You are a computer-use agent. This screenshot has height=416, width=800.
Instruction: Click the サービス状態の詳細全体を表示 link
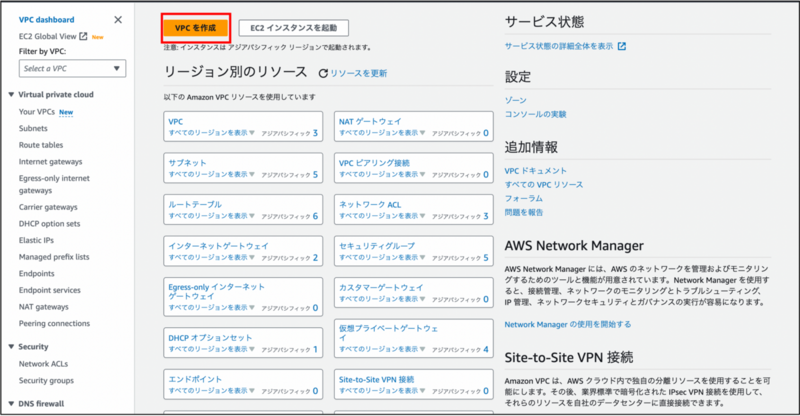559,46
